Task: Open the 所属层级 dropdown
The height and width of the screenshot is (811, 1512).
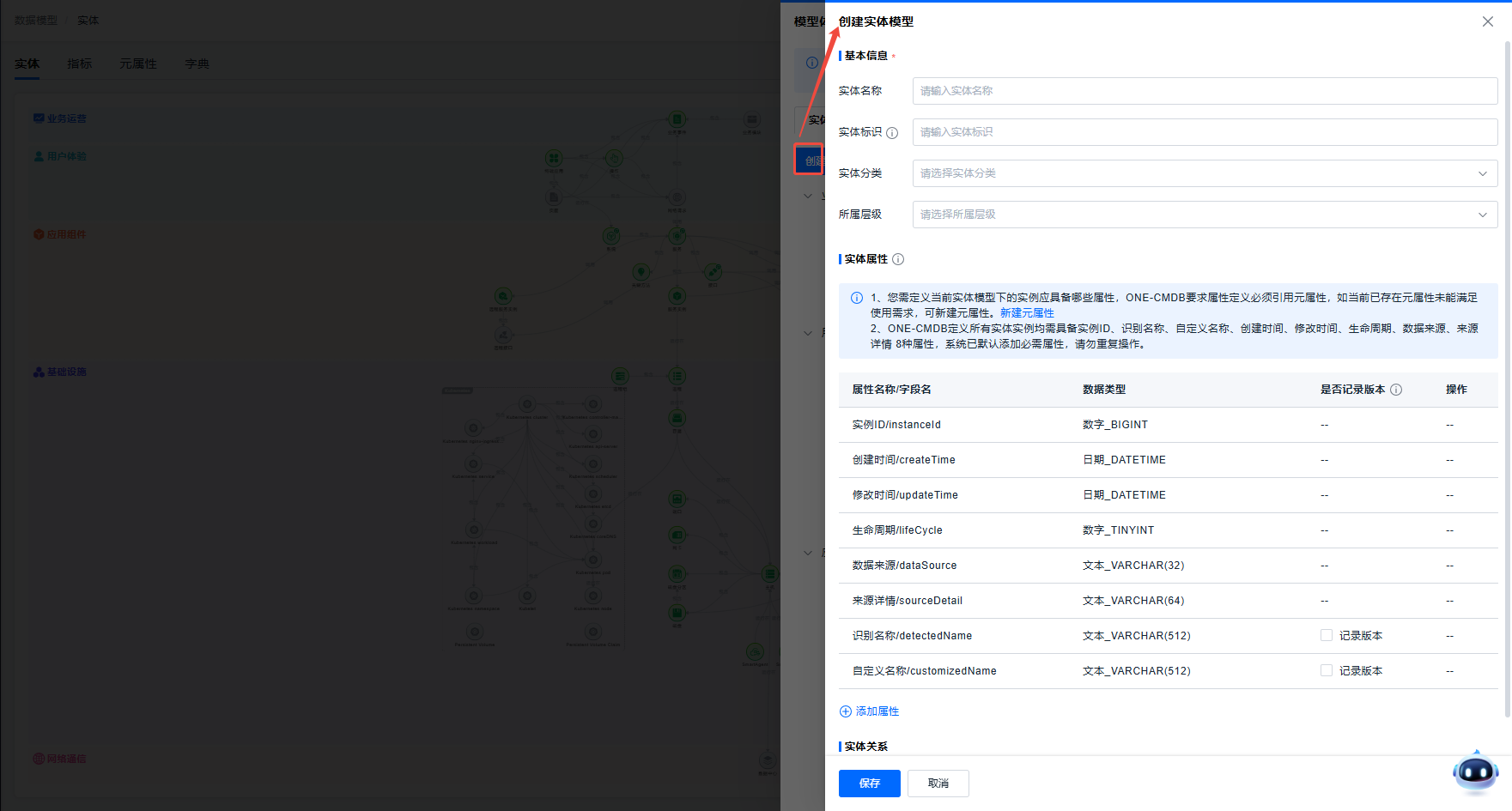Action: pyautogui.click(x=1205, y=215)
